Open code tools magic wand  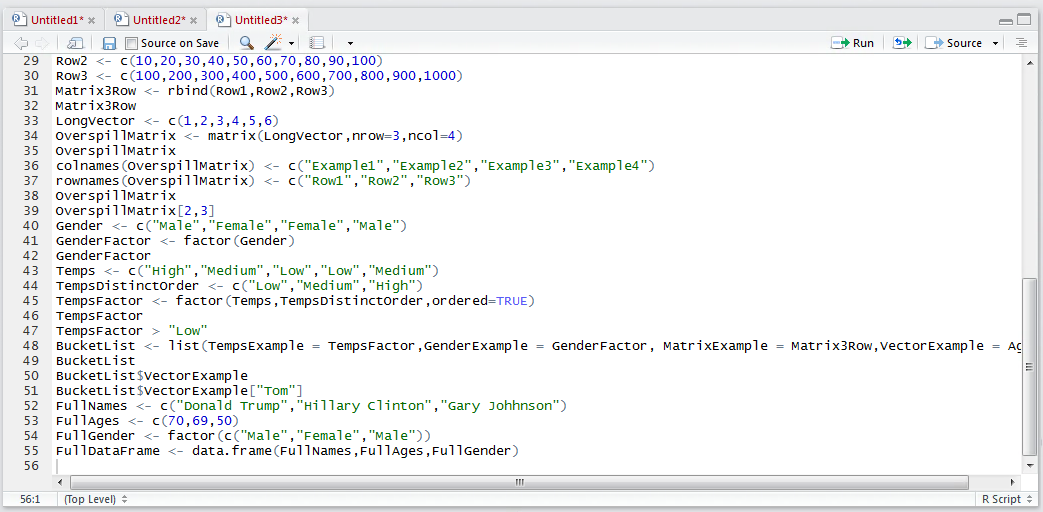[x=273, y=43]
